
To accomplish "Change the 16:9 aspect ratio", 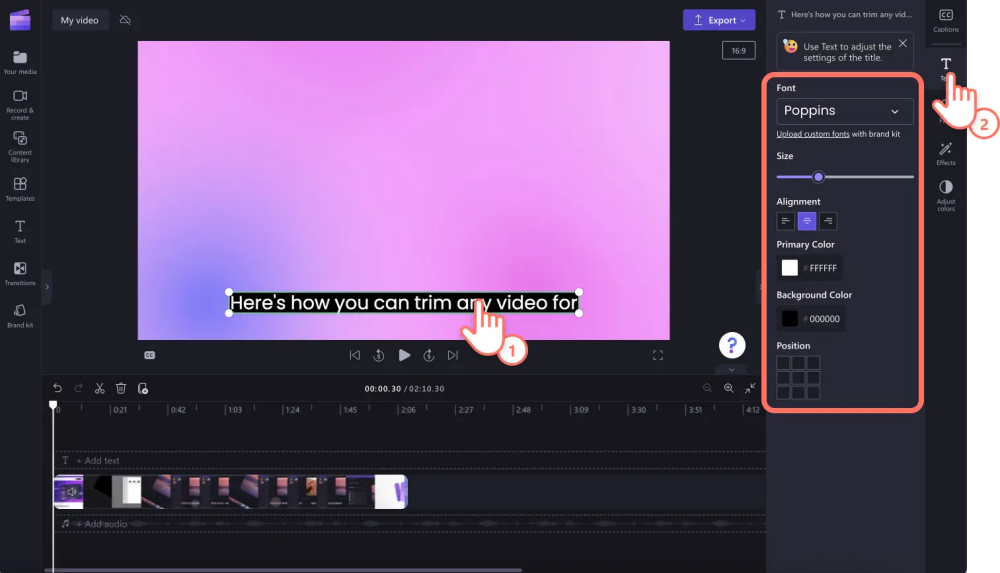I will (x=739, y=50).
